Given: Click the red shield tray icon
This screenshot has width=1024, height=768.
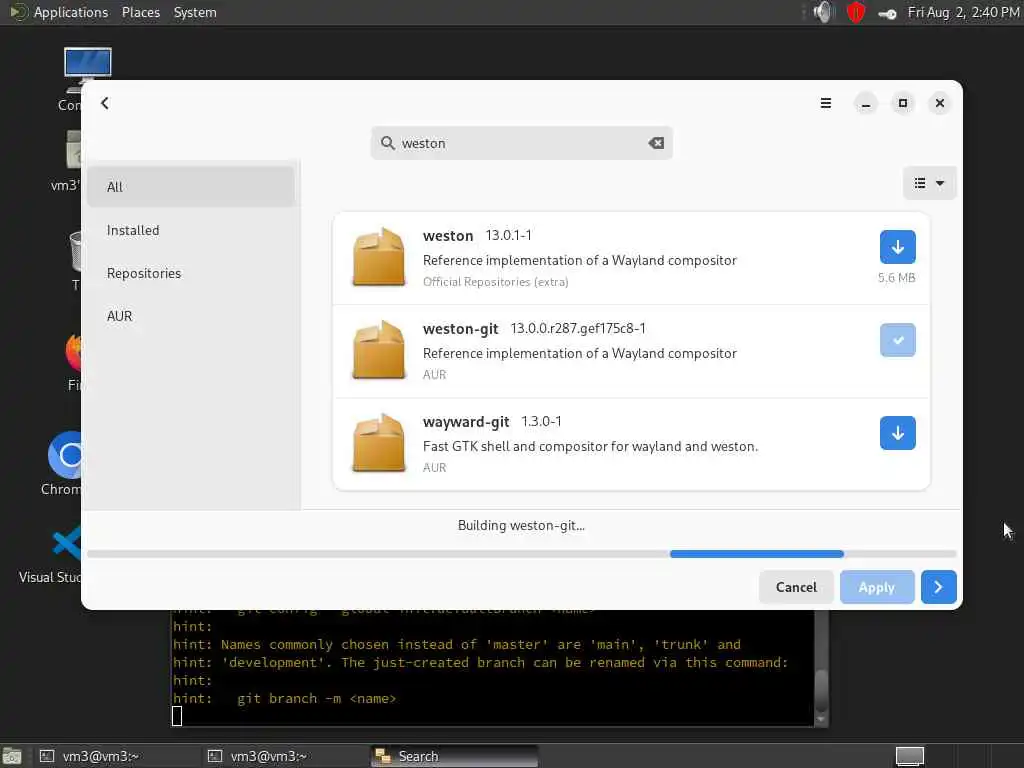Looking at the screenshot, I should pos(856,12).
